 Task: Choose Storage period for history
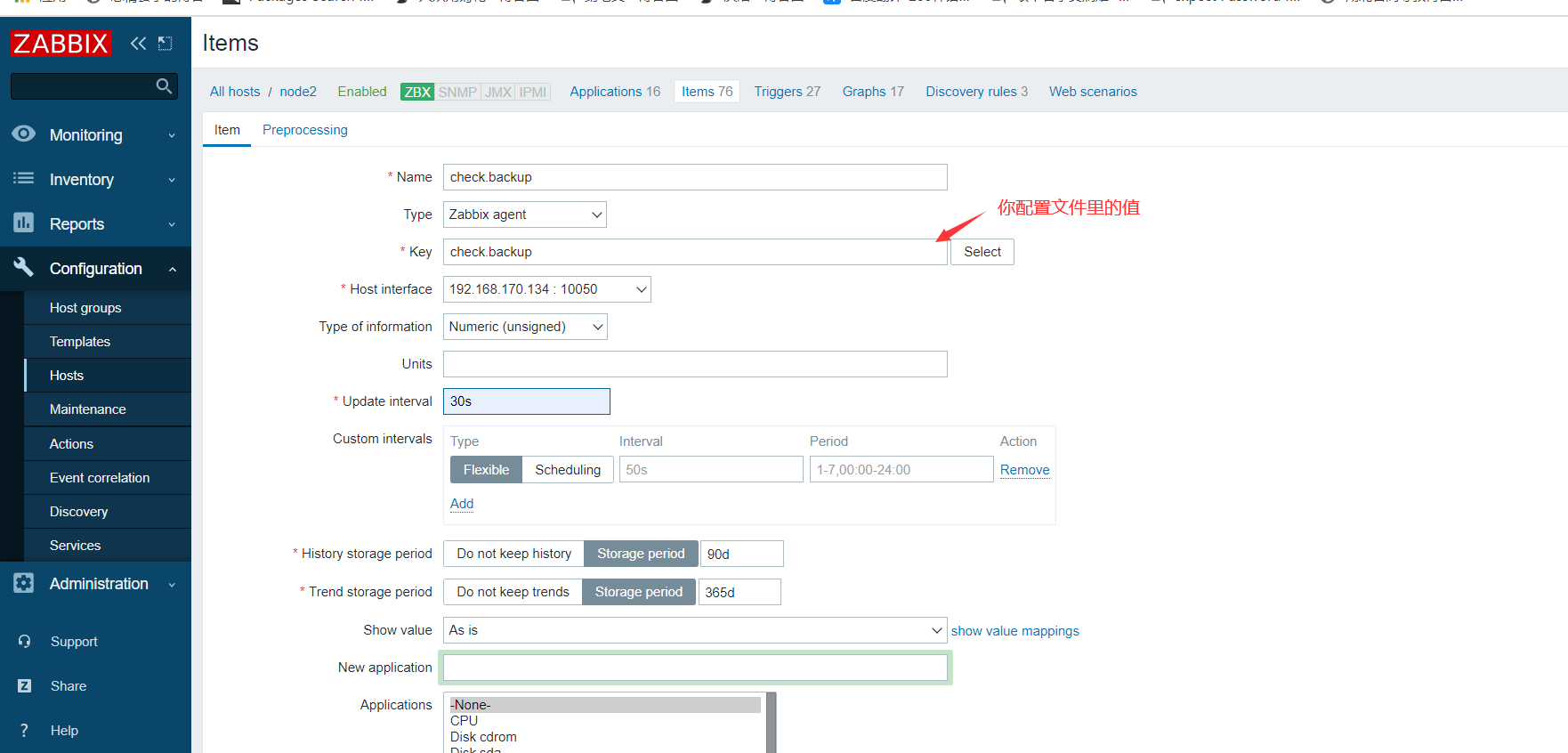coord(641,554)
